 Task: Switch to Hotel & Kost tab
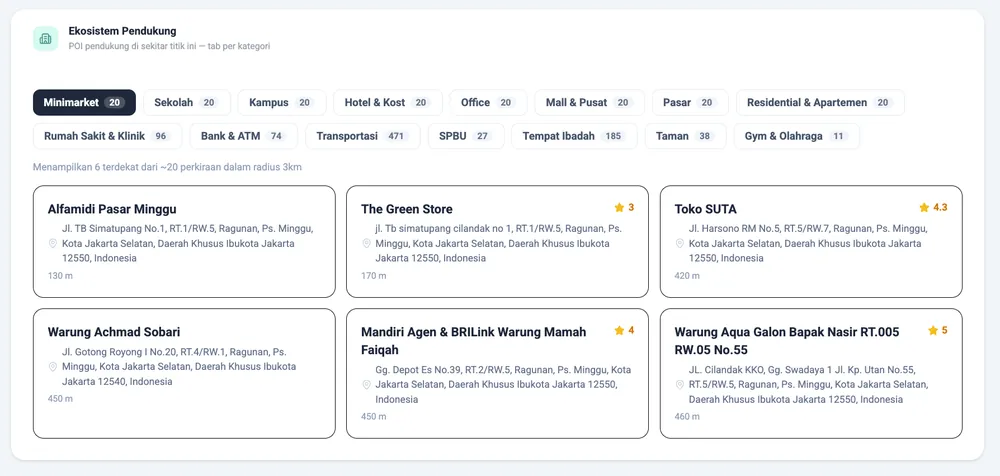tap(388, 102)
